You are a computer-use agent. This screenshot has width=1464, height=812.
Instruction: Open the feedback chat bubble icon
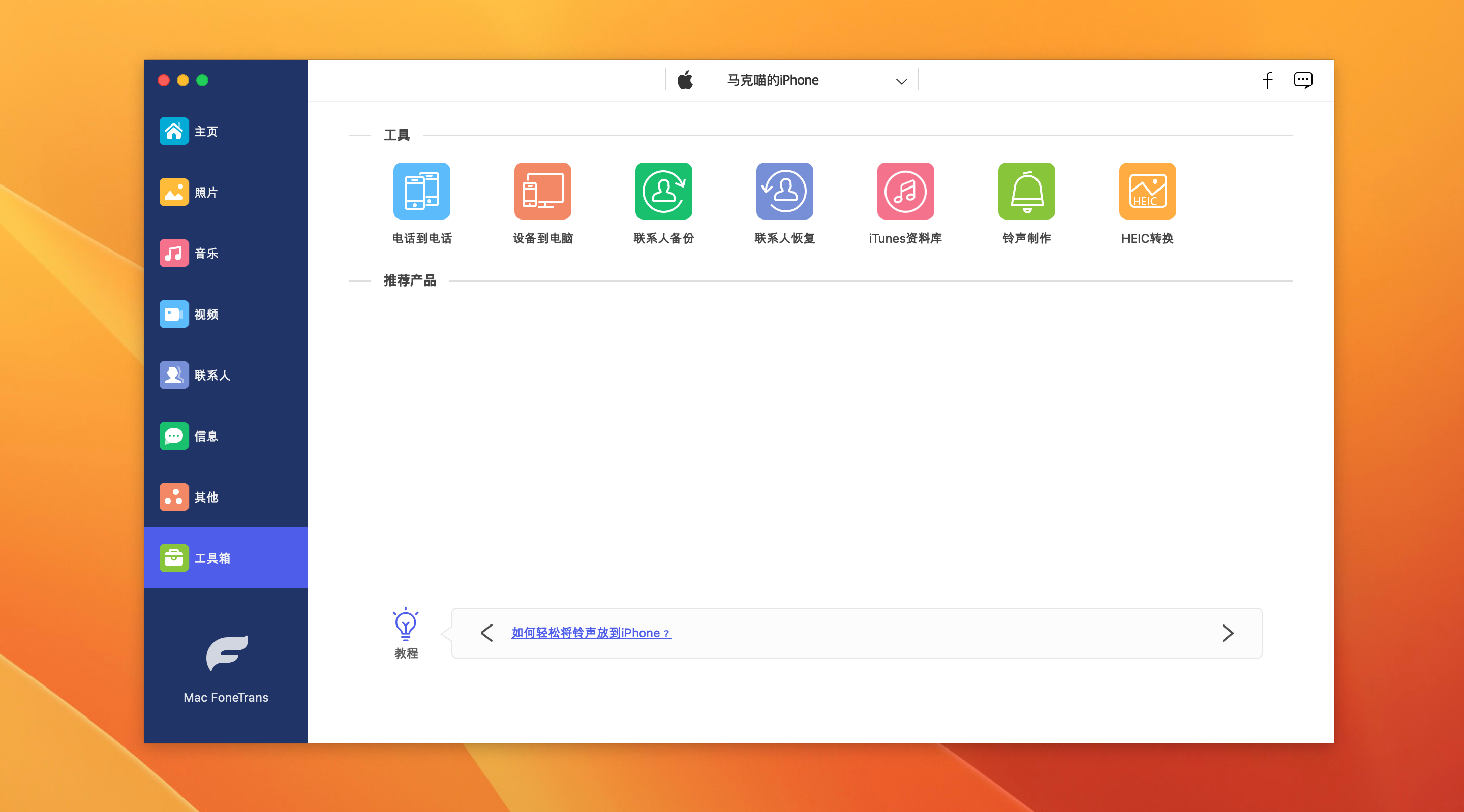pyautogui.click(x=1303, y=80)
